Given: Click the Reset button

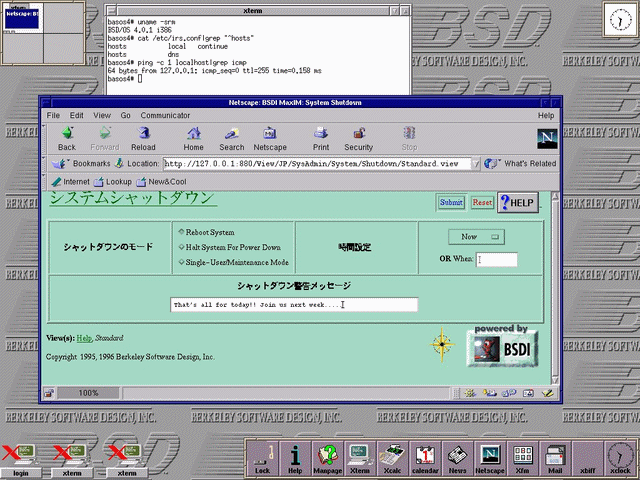Looking at the screenshot, I should point(482,202).
